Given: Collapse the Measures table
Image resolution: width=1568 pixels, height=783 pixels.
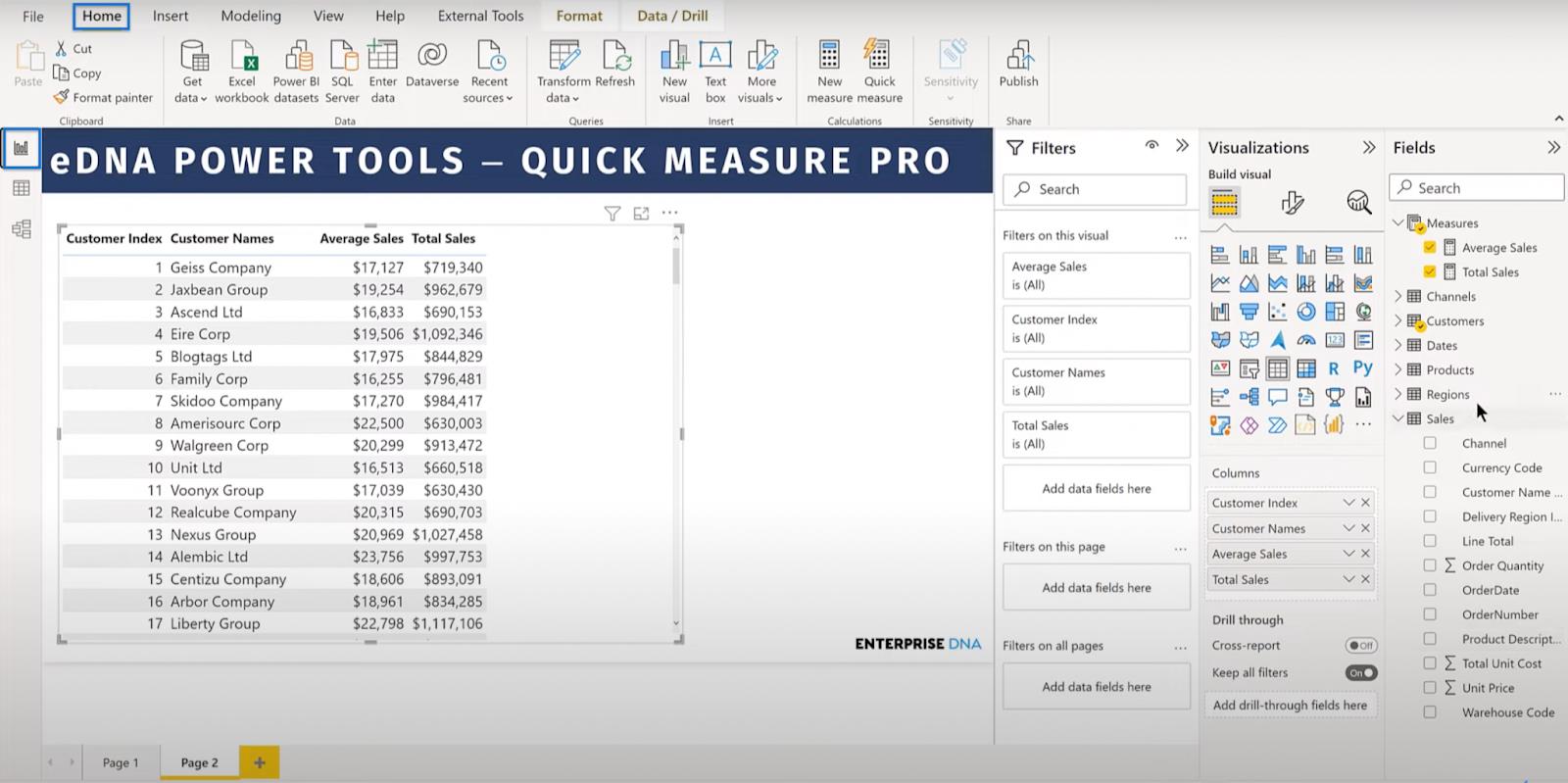Looking at the screenshot, I should click(x=1398, y=222).
